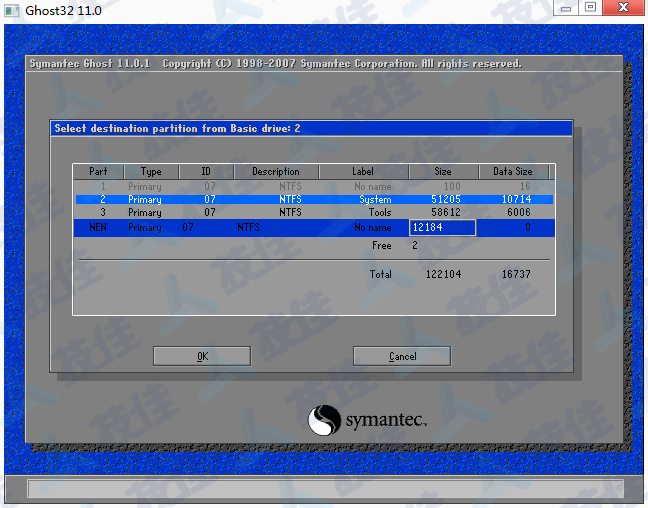
Task: Click the Type column header
Action: 151,172
